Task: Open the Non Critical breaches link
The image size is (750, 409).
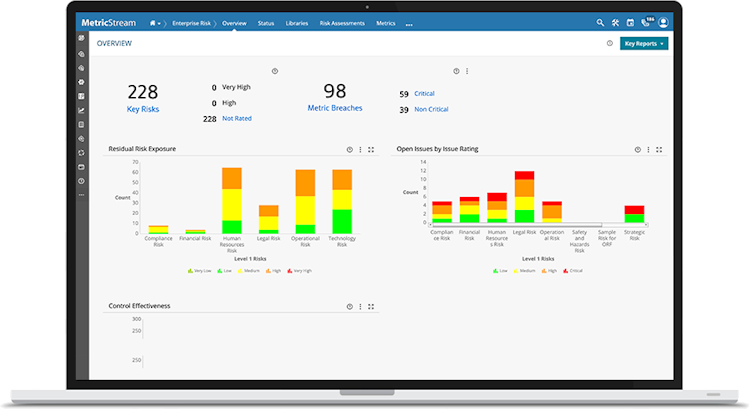Action: (431, 109)
